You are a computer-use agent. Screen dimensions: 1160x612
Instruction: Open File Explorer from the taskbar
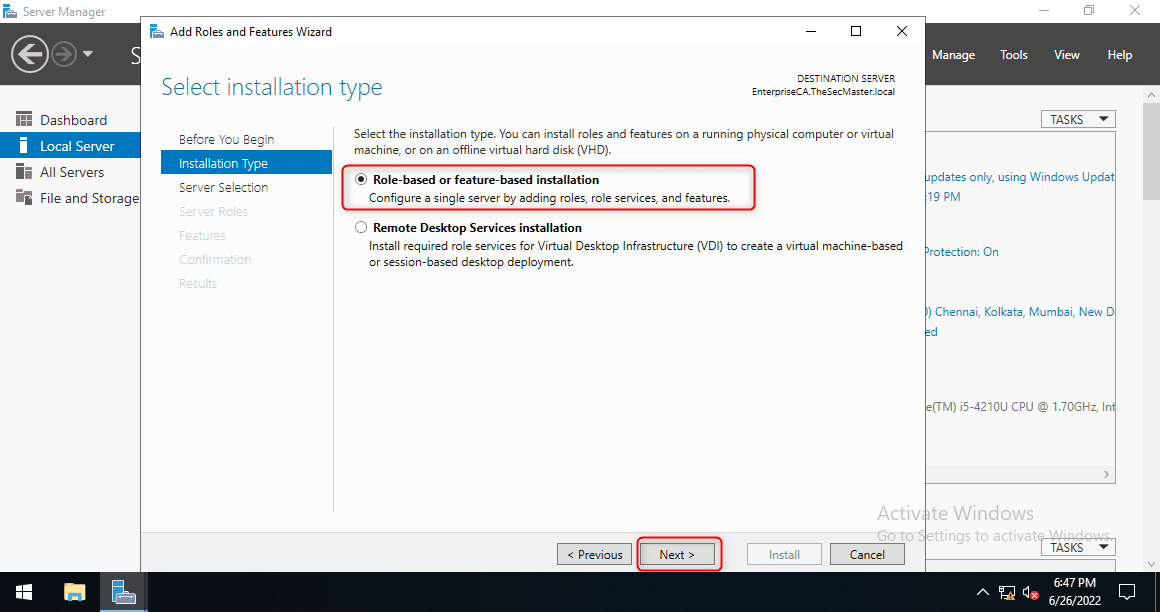tap(75, 593)
